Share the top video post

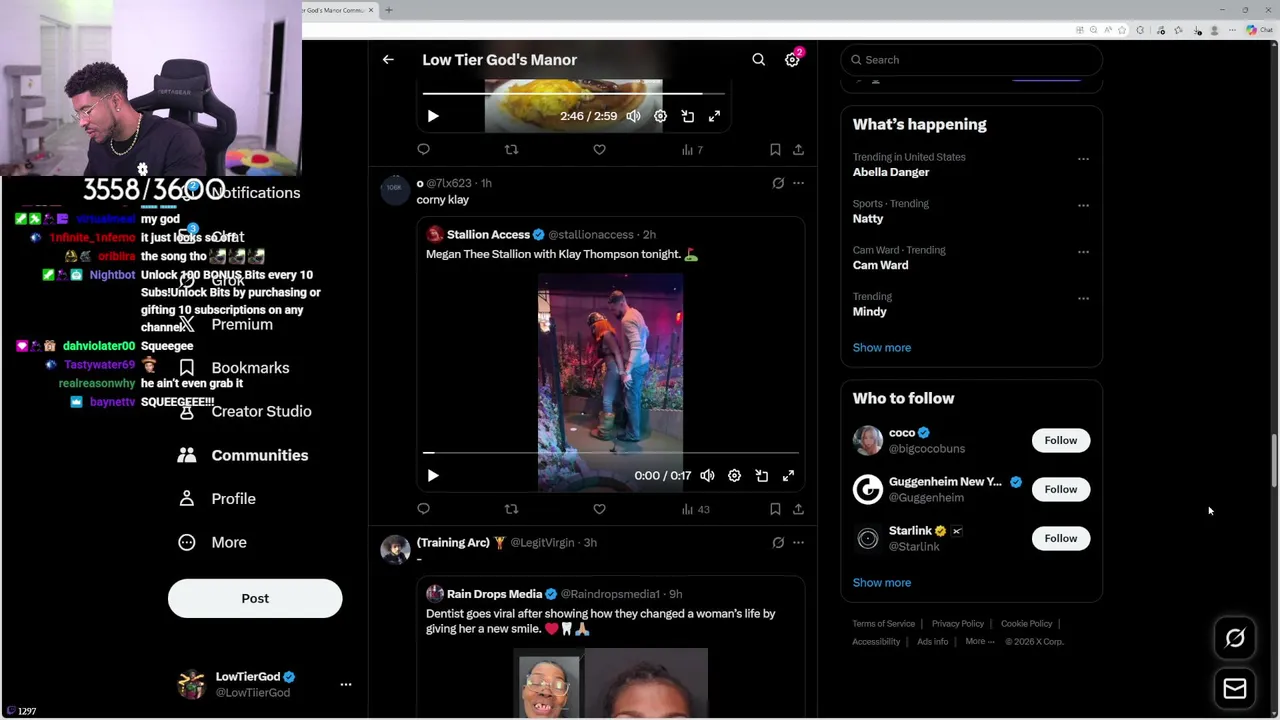click(798, 149)
